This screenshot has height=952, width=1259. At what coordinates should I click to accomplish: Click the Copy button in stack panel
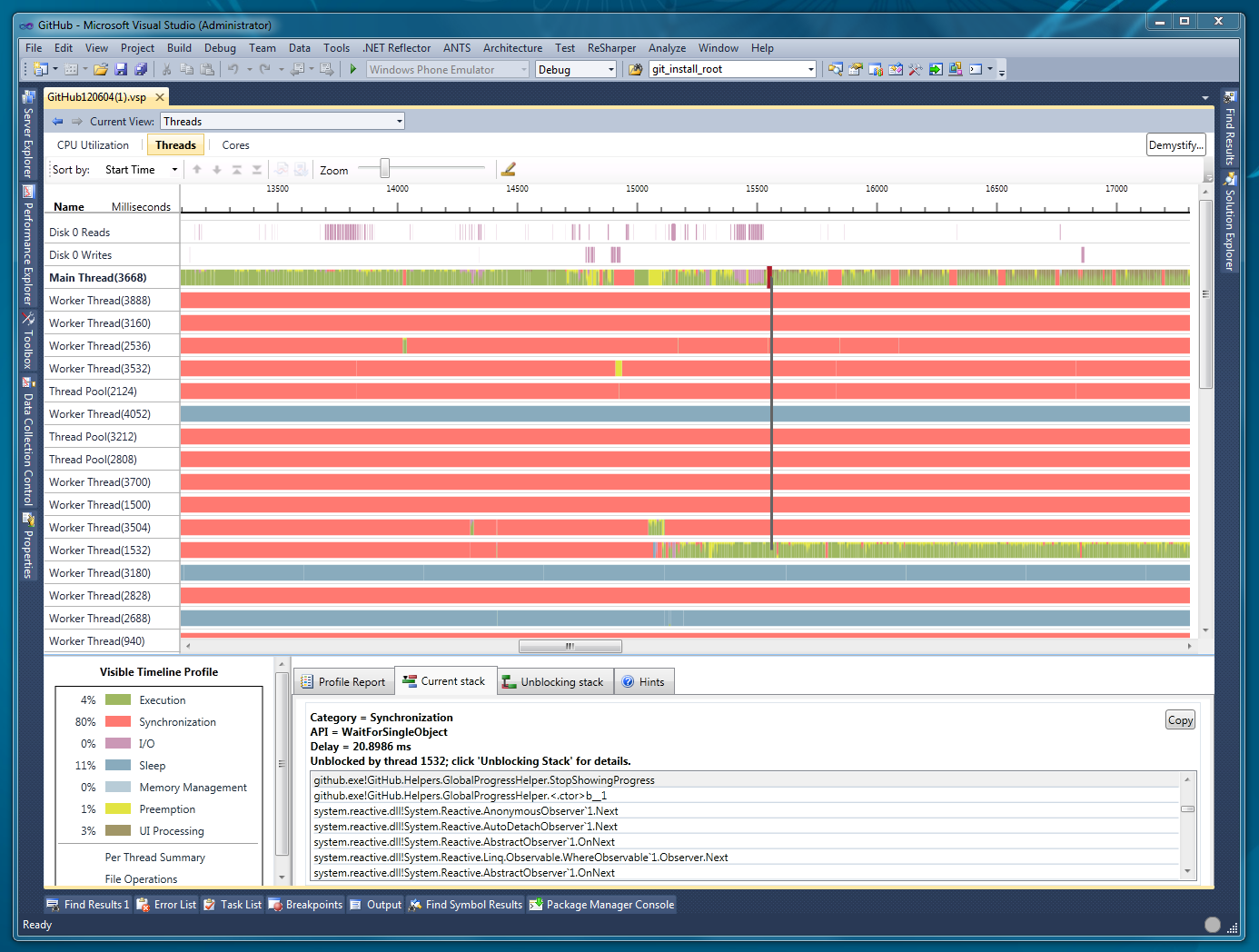click(x=1180, y=720)
